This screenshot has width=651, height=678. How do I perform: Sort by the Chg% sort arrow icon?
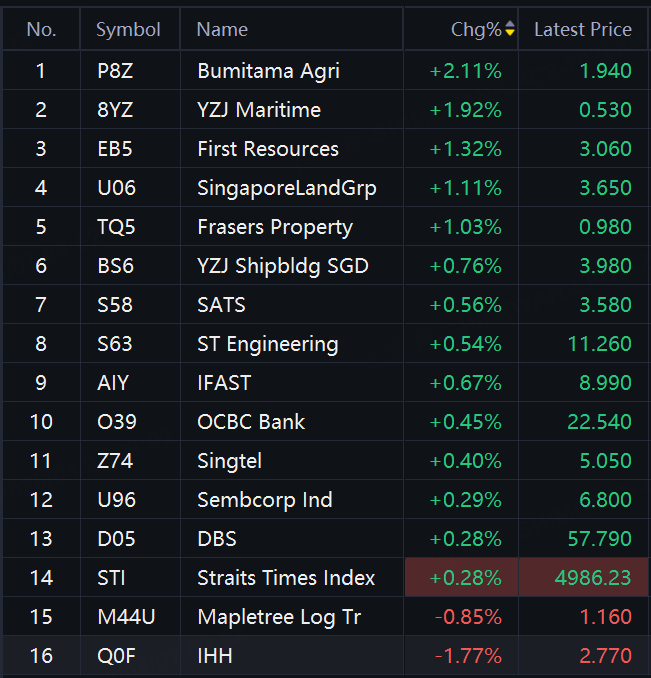[510, 29]
